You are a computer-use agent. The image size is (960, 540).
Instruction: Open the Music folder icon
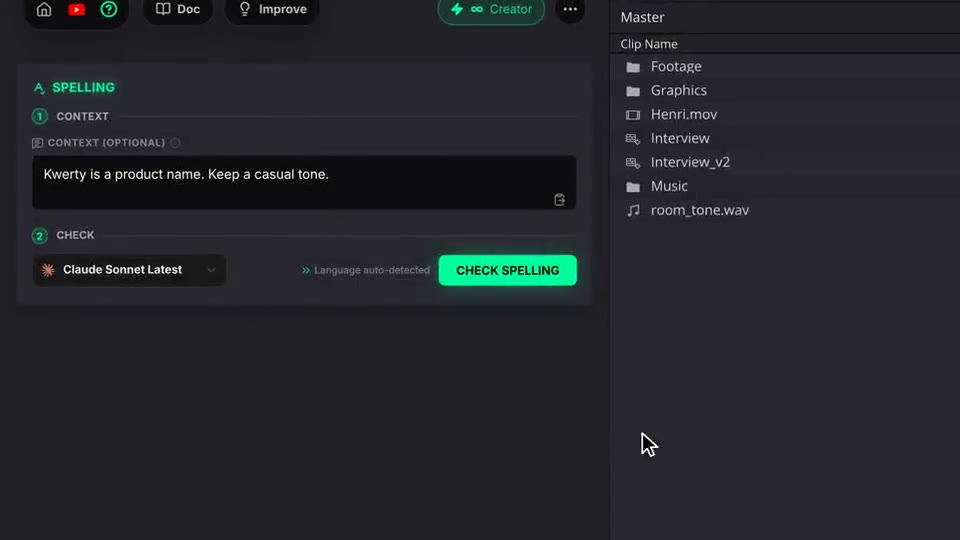pos(633,187)
